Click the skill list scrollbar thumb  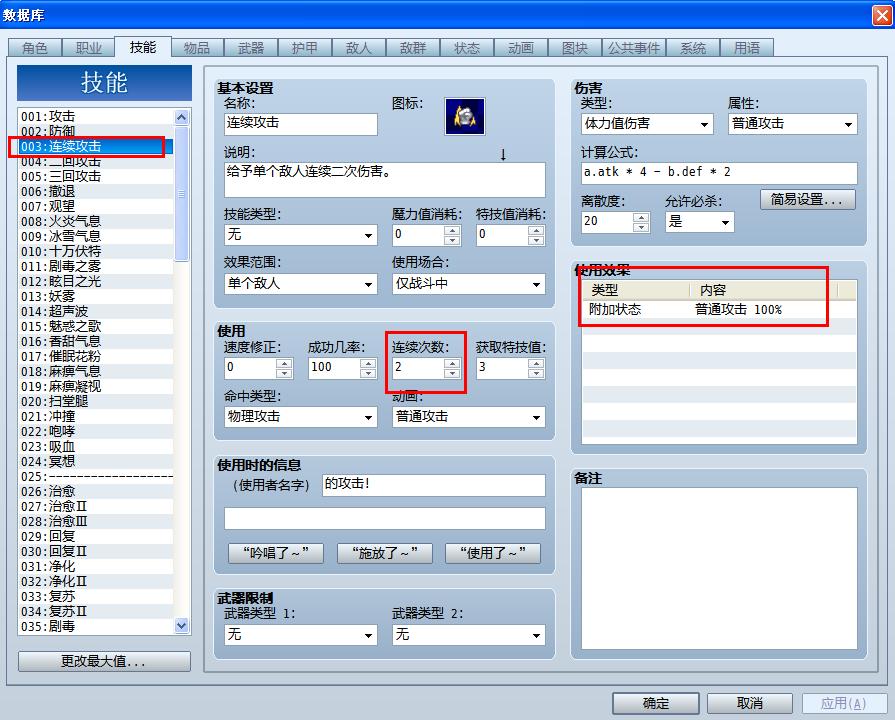point(182,194)
